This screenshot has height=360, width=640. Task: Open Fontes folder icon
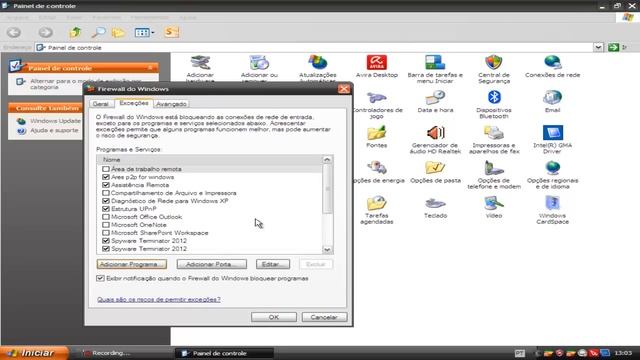[376, 137]
